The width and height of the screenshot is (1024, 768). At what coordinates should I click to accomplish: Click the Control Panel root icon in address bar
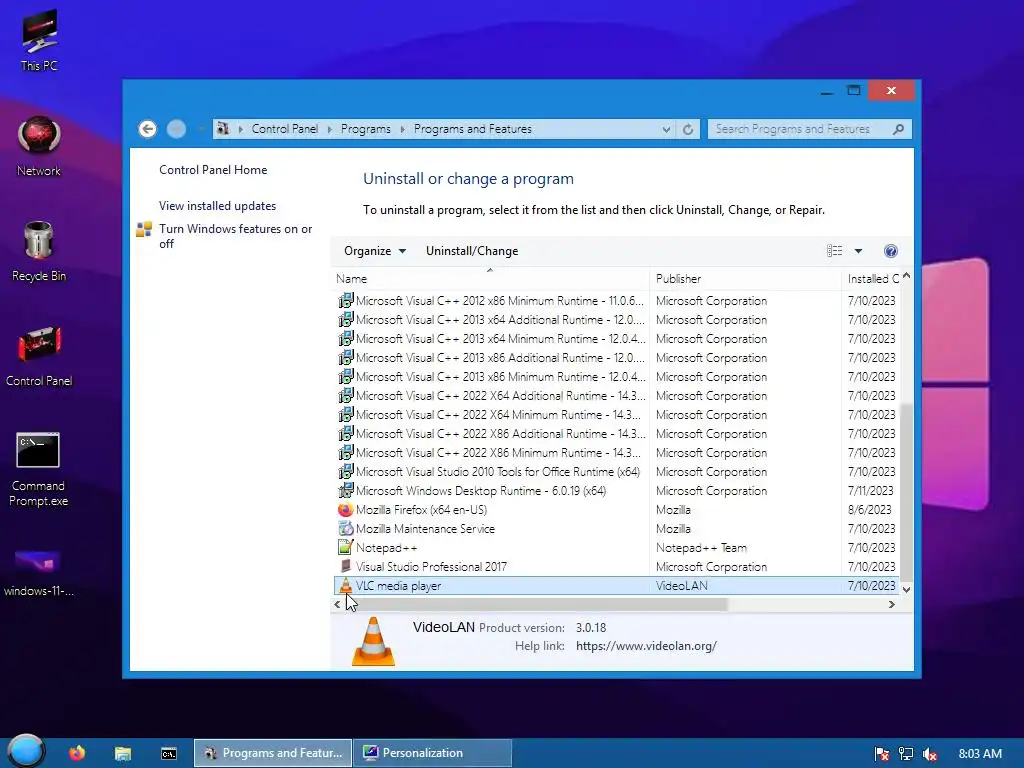[223, 129]
